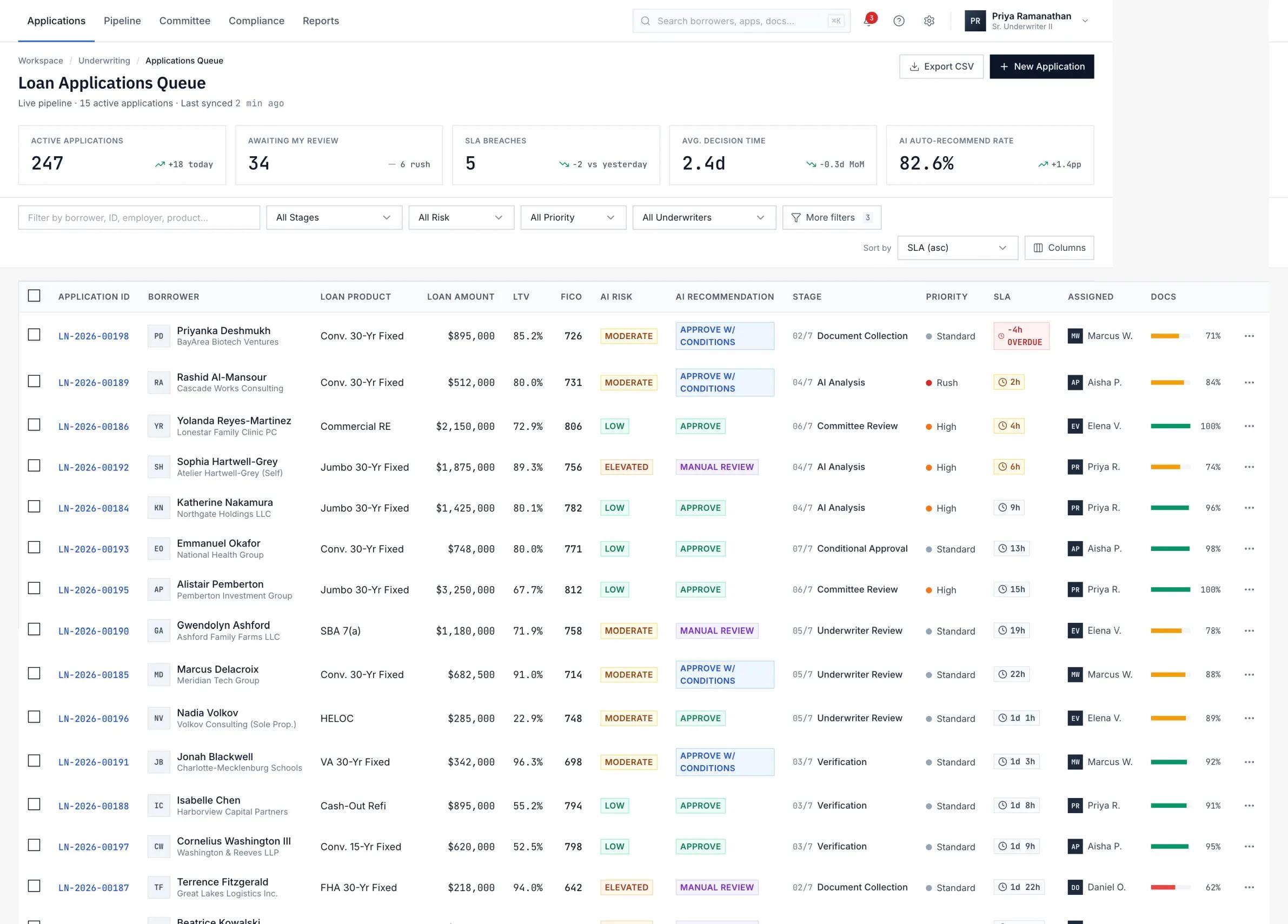Open application link LN-2026-00196
The width and height of the screenshot is (1288, 924).
coord(94,719)
